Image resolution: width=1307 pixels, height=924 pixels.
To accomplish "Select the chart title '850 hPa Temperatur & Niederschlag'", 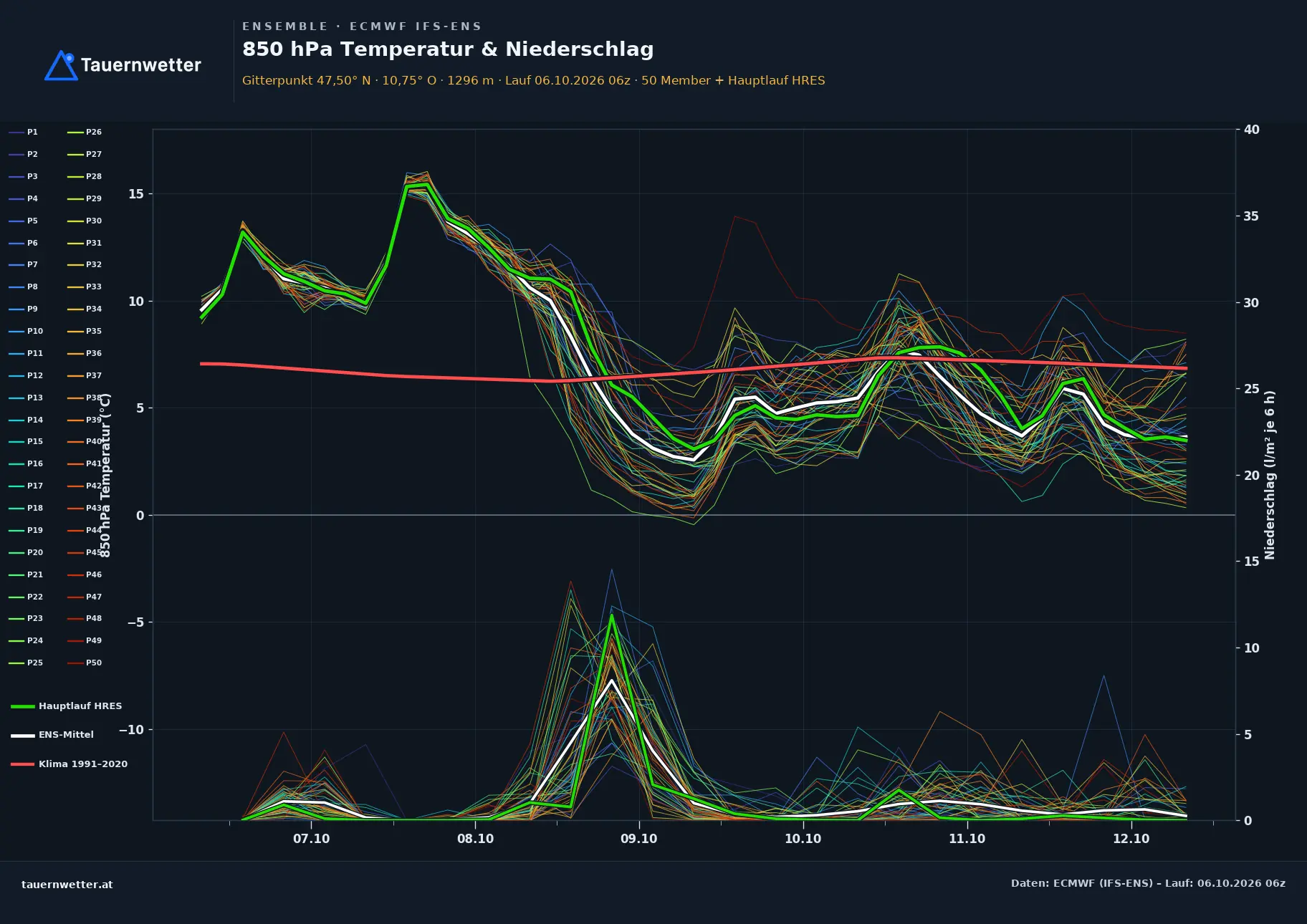I will point(448,49).
